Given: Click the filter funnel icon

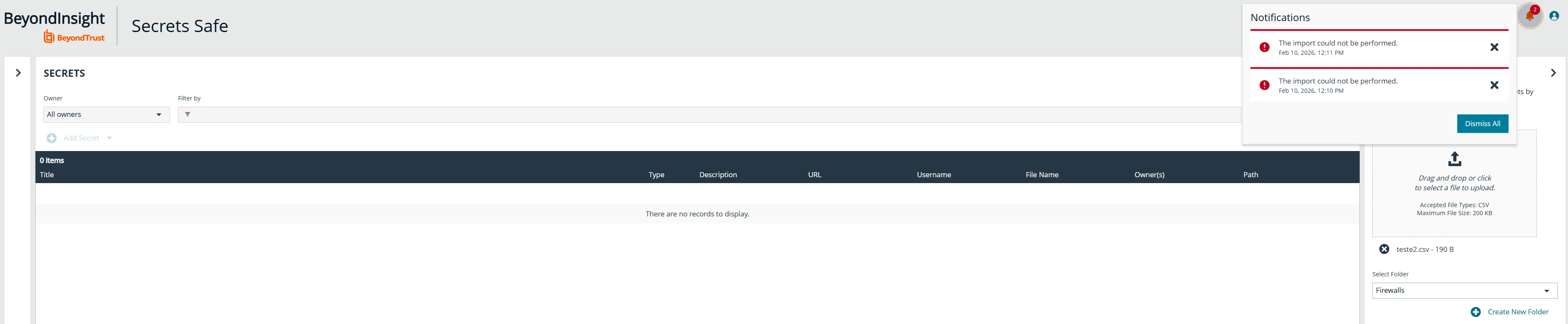Looking at the screenshot, I should pyautogui.click(x=188, y=114).
